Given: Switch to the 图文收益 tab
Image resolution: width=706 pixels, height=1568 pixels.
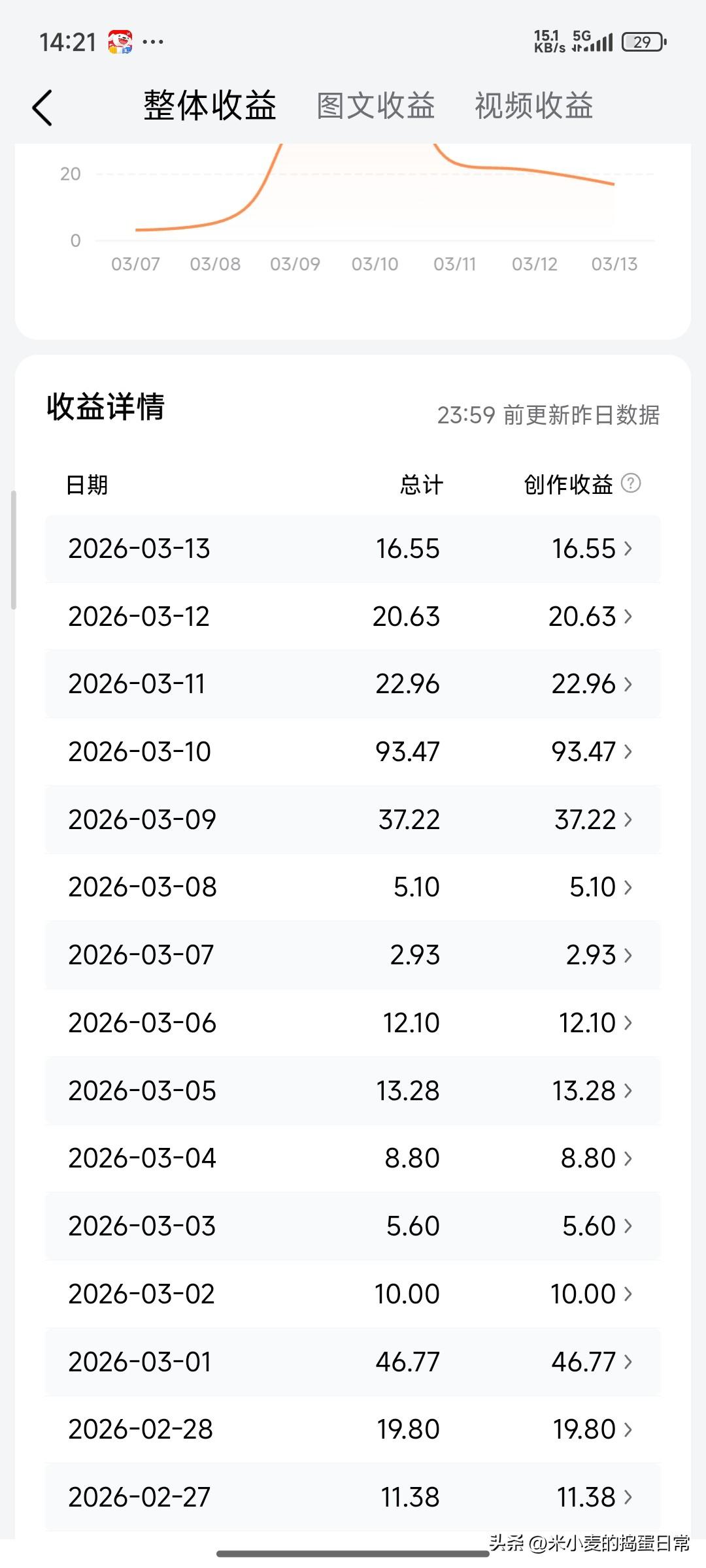Looking at the screenshot, I should (376, 106).
